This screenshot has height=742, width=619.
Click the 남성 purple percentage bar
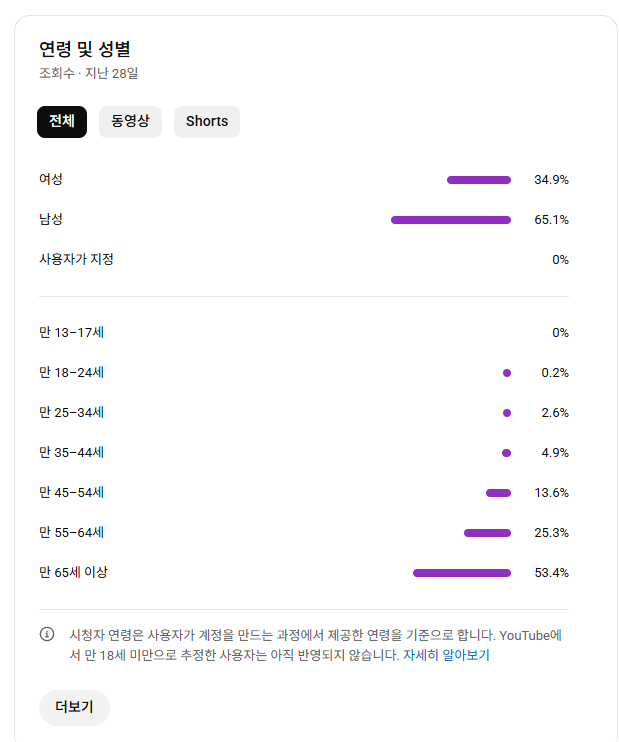451,220
